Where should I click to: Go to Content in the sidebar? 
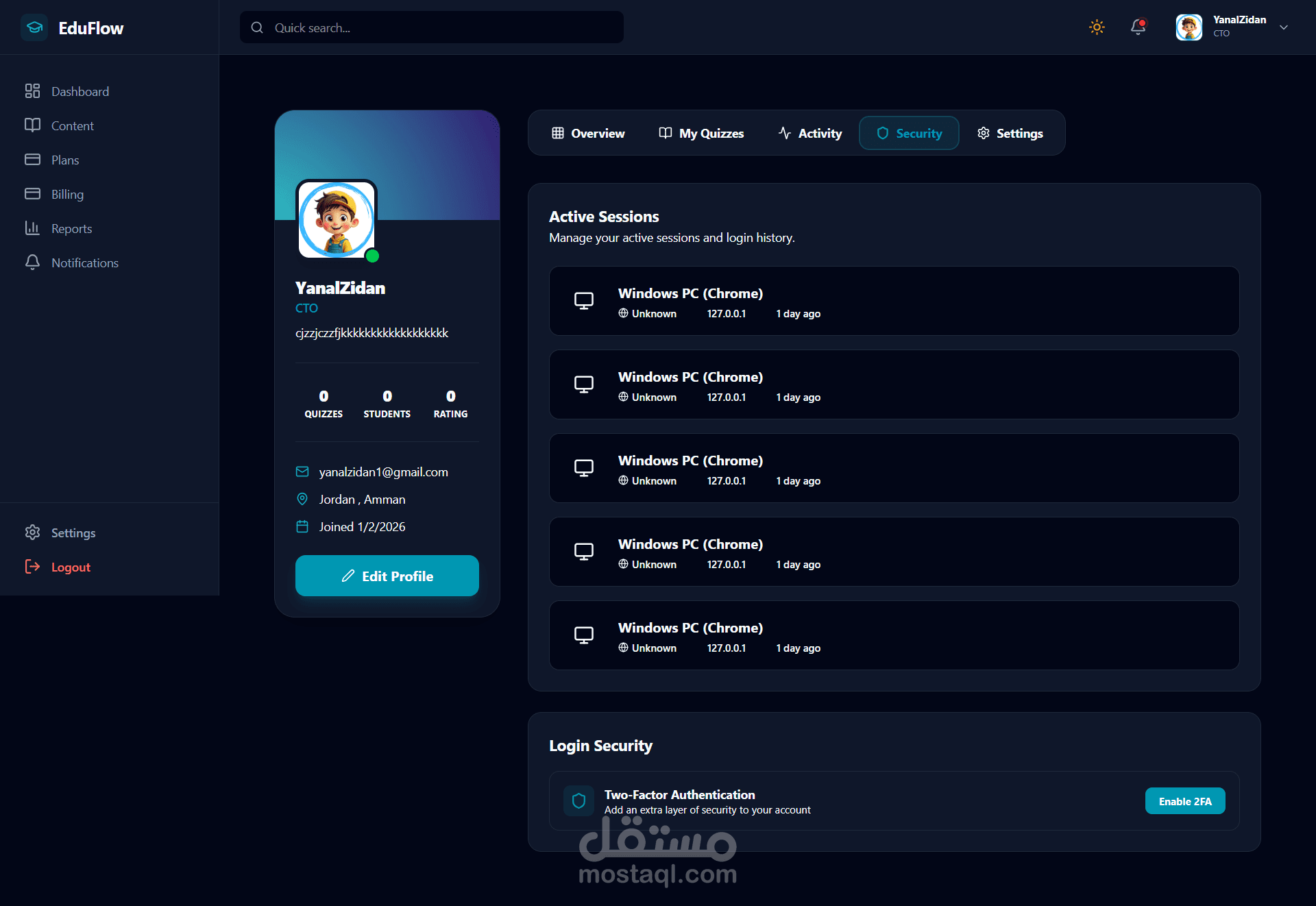pos(72,125)
